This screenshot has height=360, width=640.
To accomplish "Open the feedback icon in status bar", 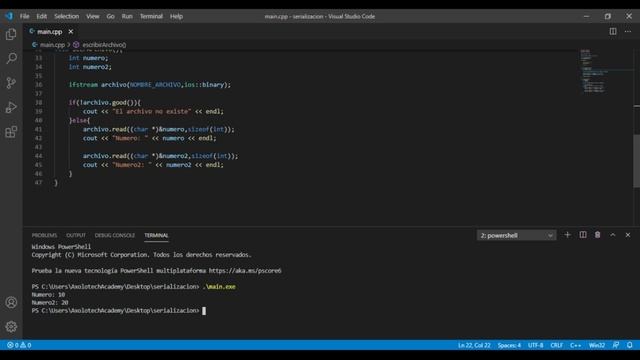I will (x=616, y=345).
